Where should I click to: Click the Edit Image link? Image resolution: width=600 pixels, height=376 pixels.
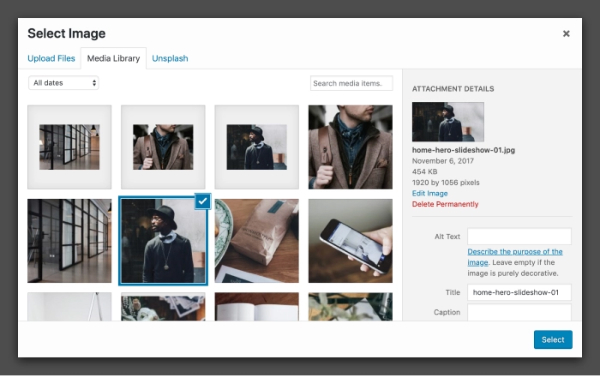coord(430,193)
